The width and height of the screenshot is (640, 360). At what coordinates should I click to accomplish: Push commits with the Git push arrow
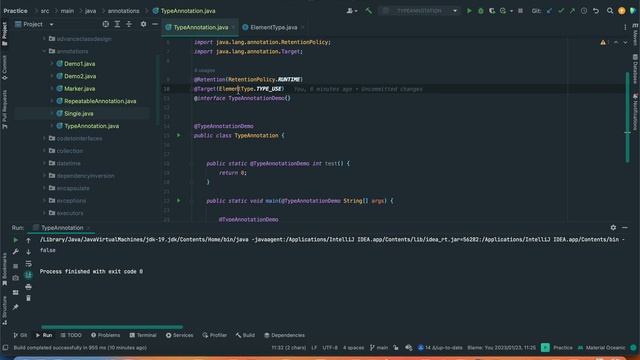tap(572, 11)
